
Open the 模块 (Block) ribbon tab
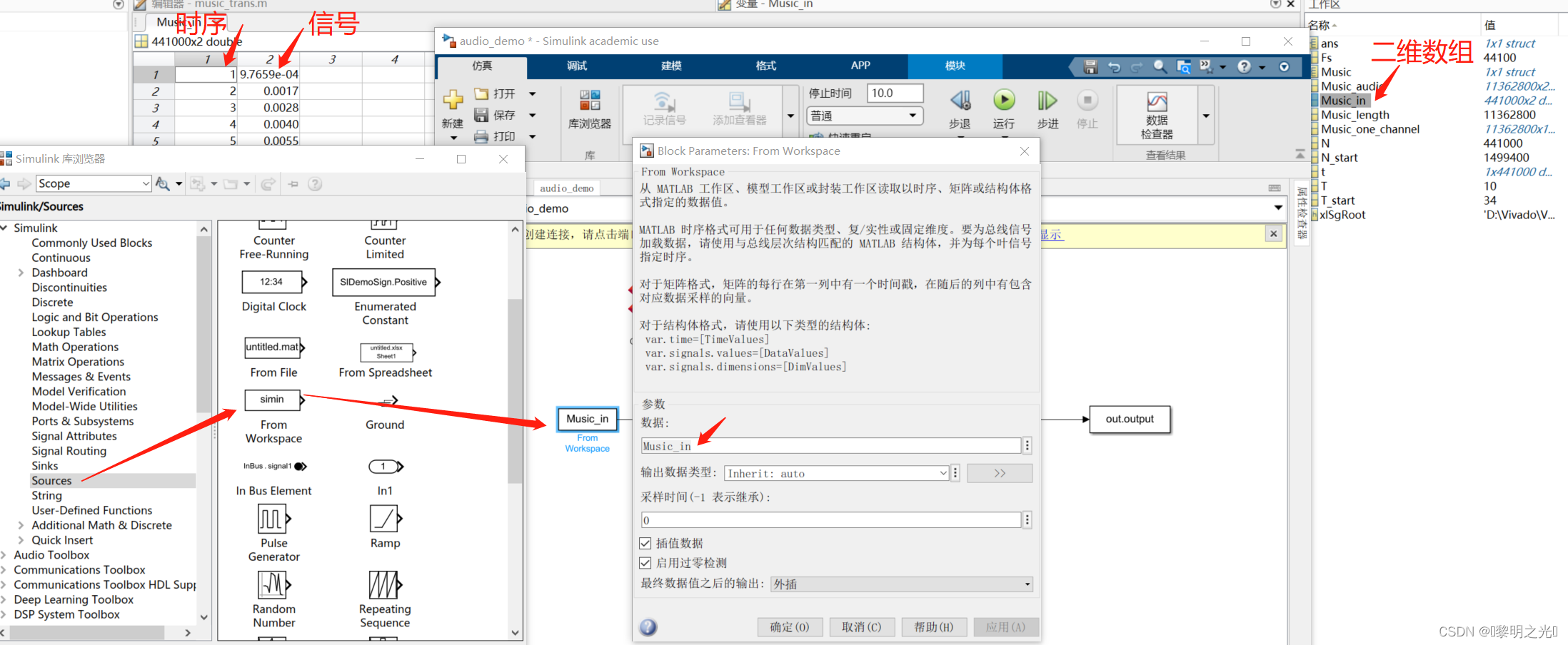[955, 66]
